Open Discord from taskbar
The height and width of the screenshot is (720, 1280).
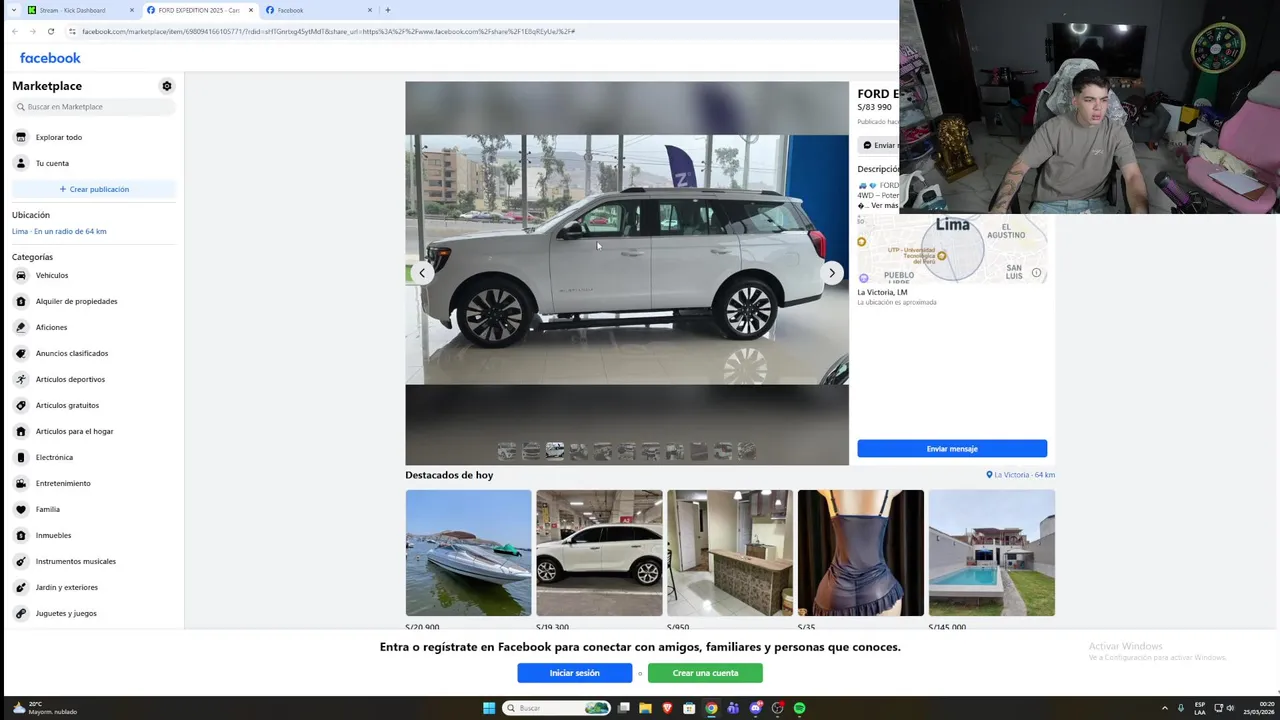tap(755, 708)
